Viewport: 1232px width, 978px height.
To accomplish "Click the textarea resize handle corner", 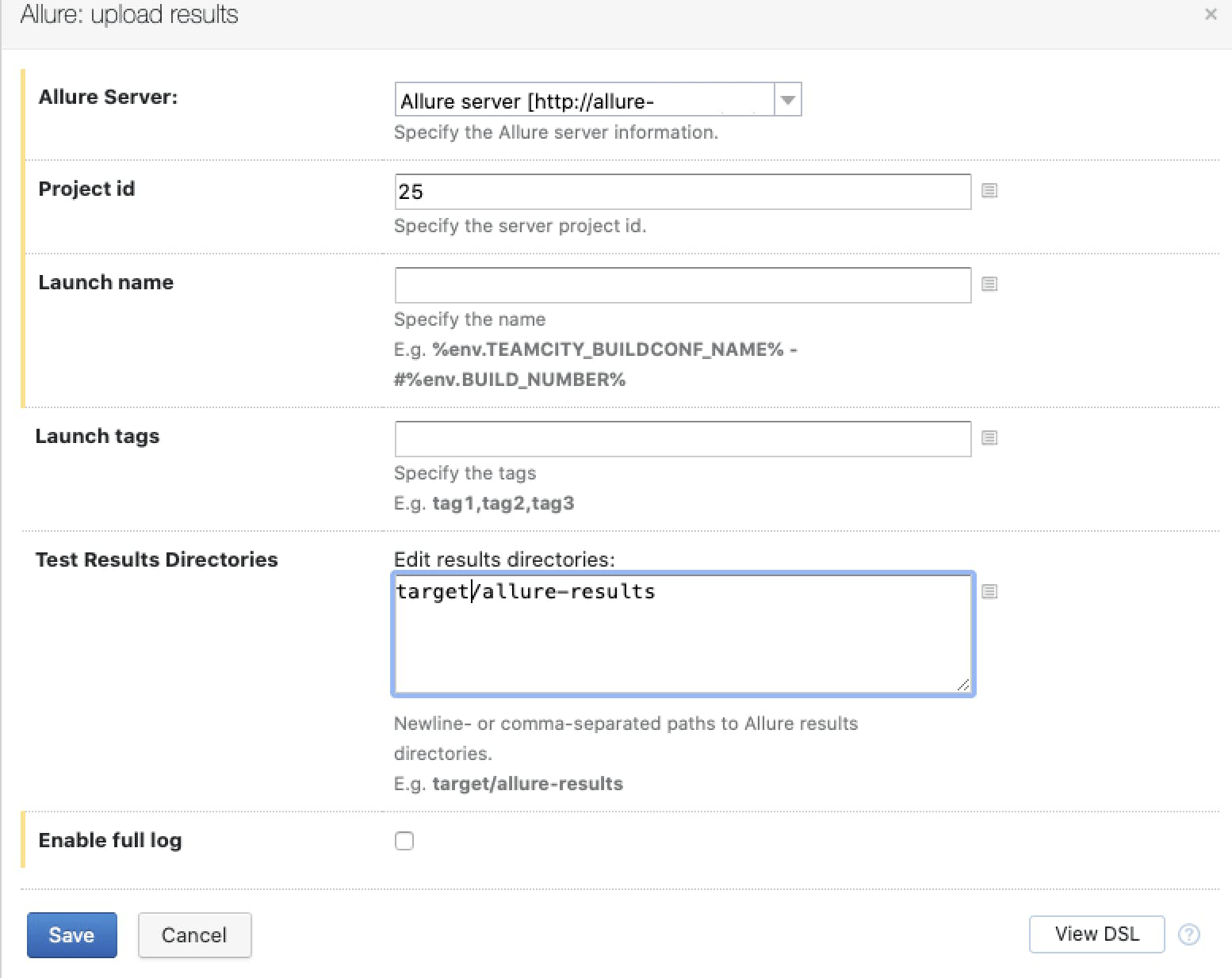I will (962, 685).
